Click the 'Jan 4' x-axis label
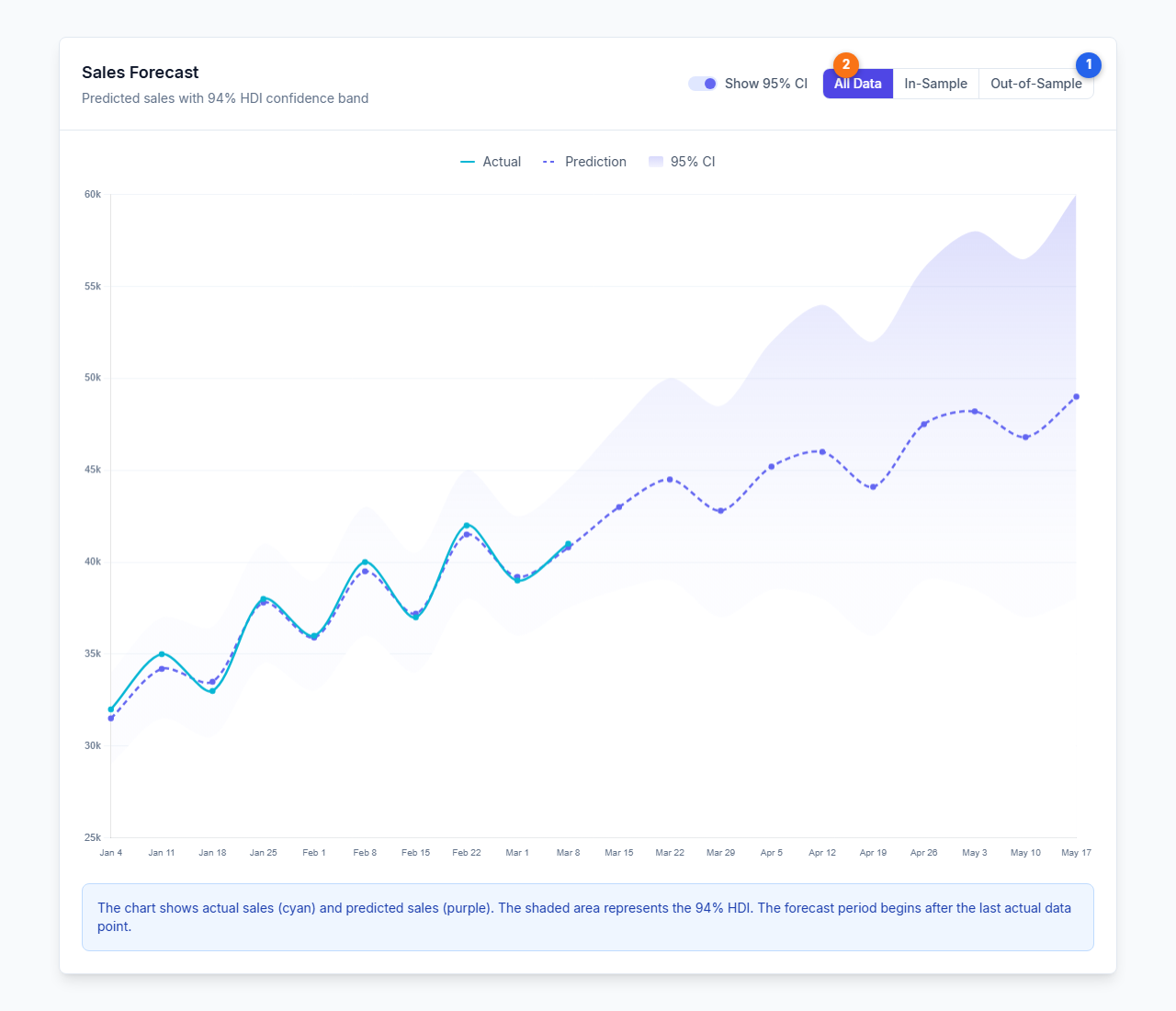This screenshot has height=1011, width=1176. (111, 853)
